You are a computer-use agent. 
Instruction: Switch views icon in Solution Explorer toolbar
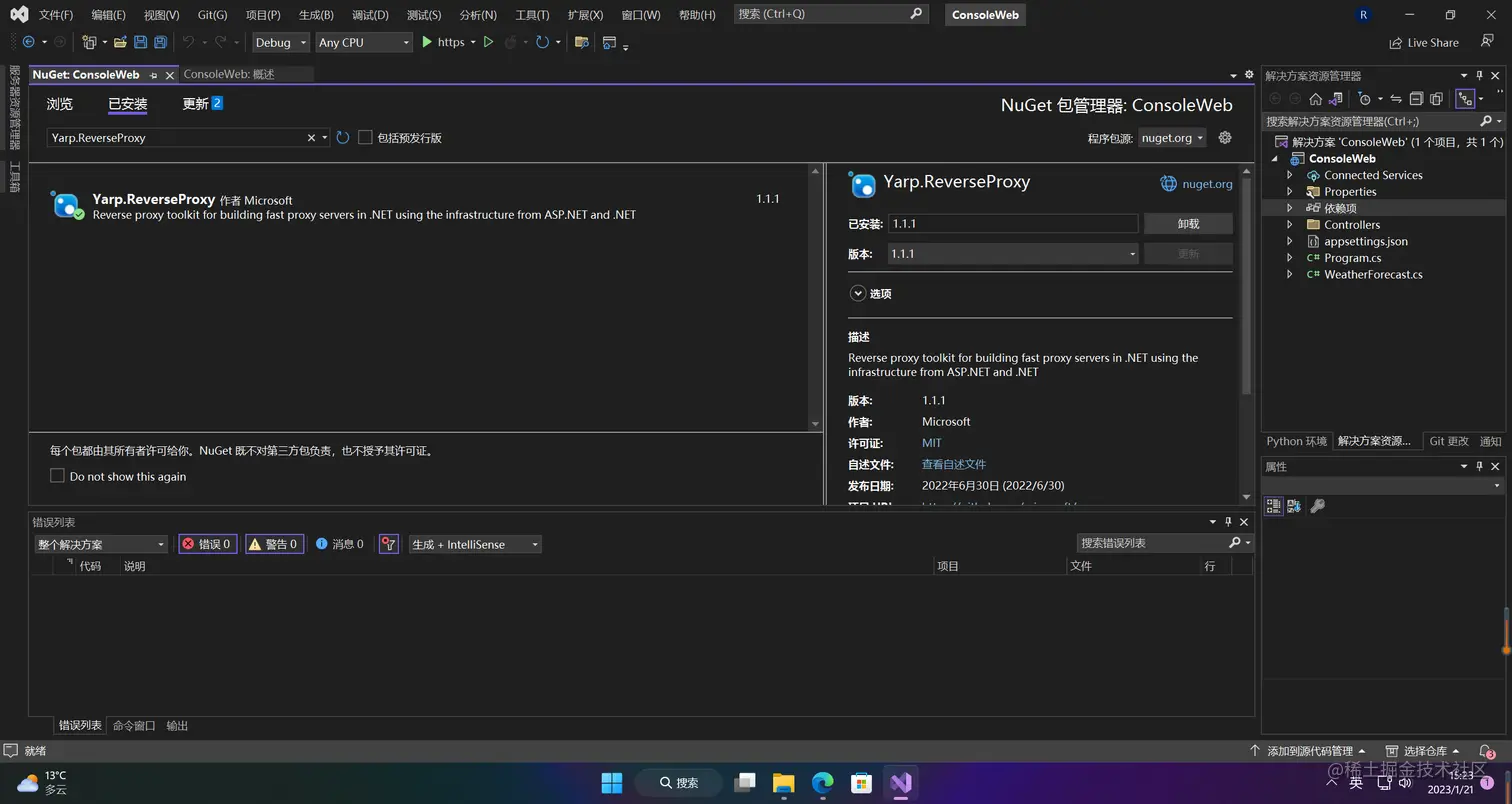[x=1335, y=98]
